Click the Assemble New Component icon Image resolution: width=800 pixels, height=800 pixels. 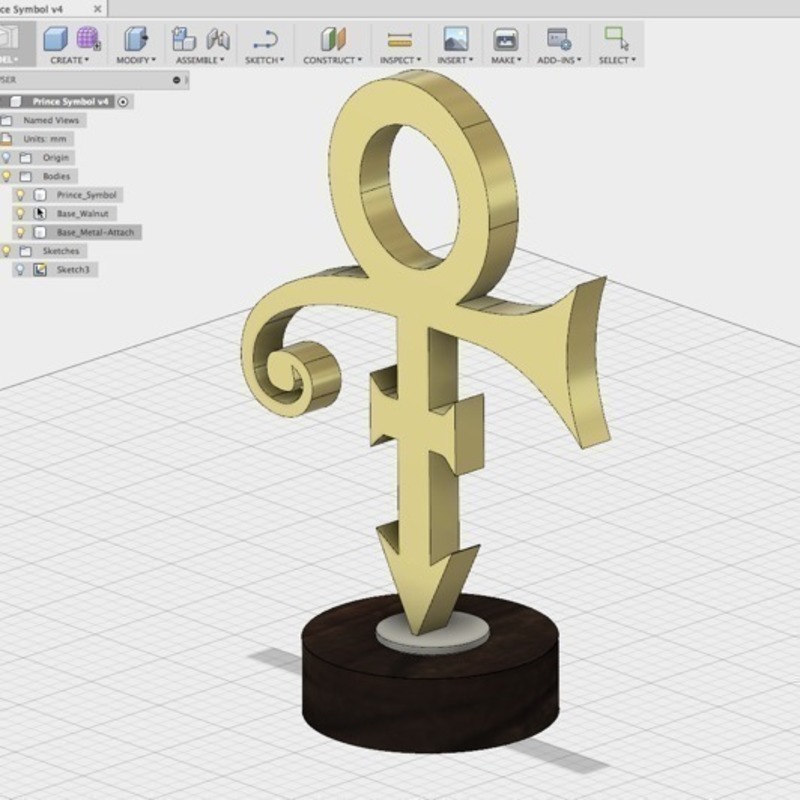pyautogui.click(x=184, y=39)
